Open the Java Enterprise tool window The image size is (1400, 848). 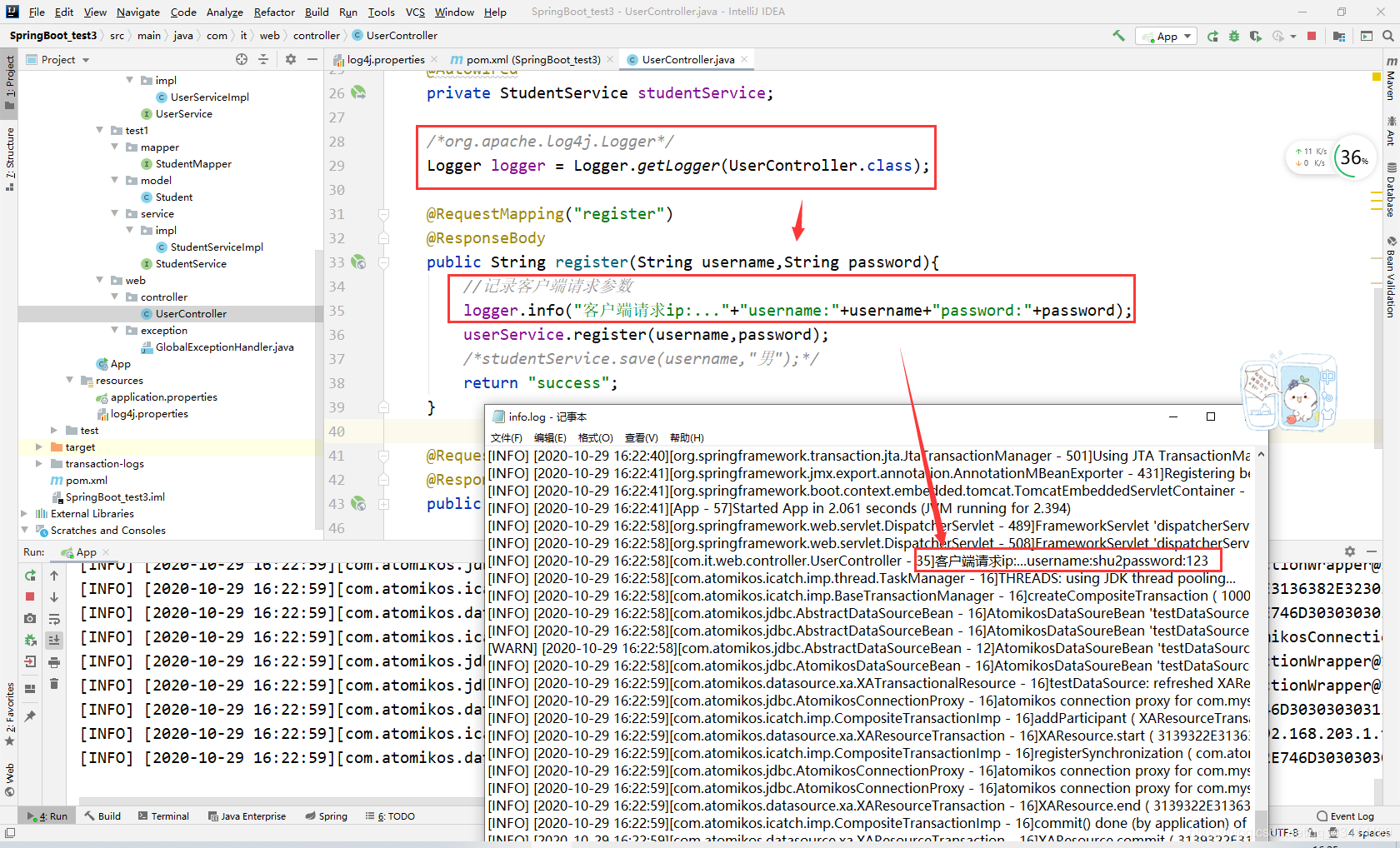247,816
